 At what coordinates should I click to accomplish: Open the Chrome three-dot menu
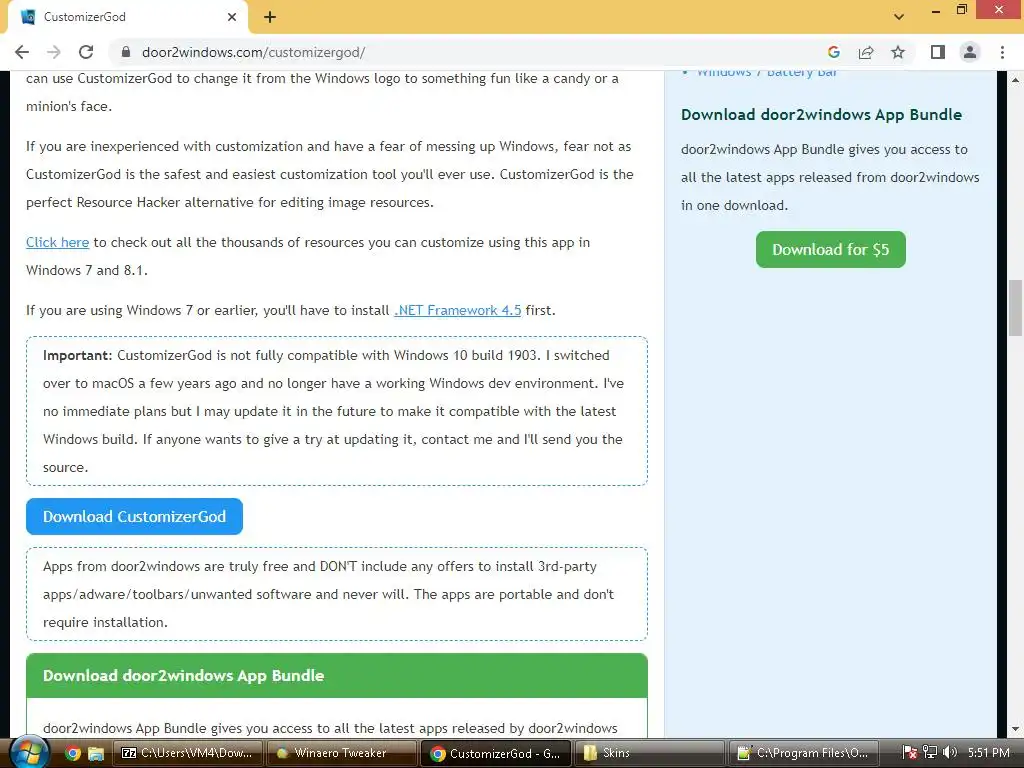point(1002,52)
